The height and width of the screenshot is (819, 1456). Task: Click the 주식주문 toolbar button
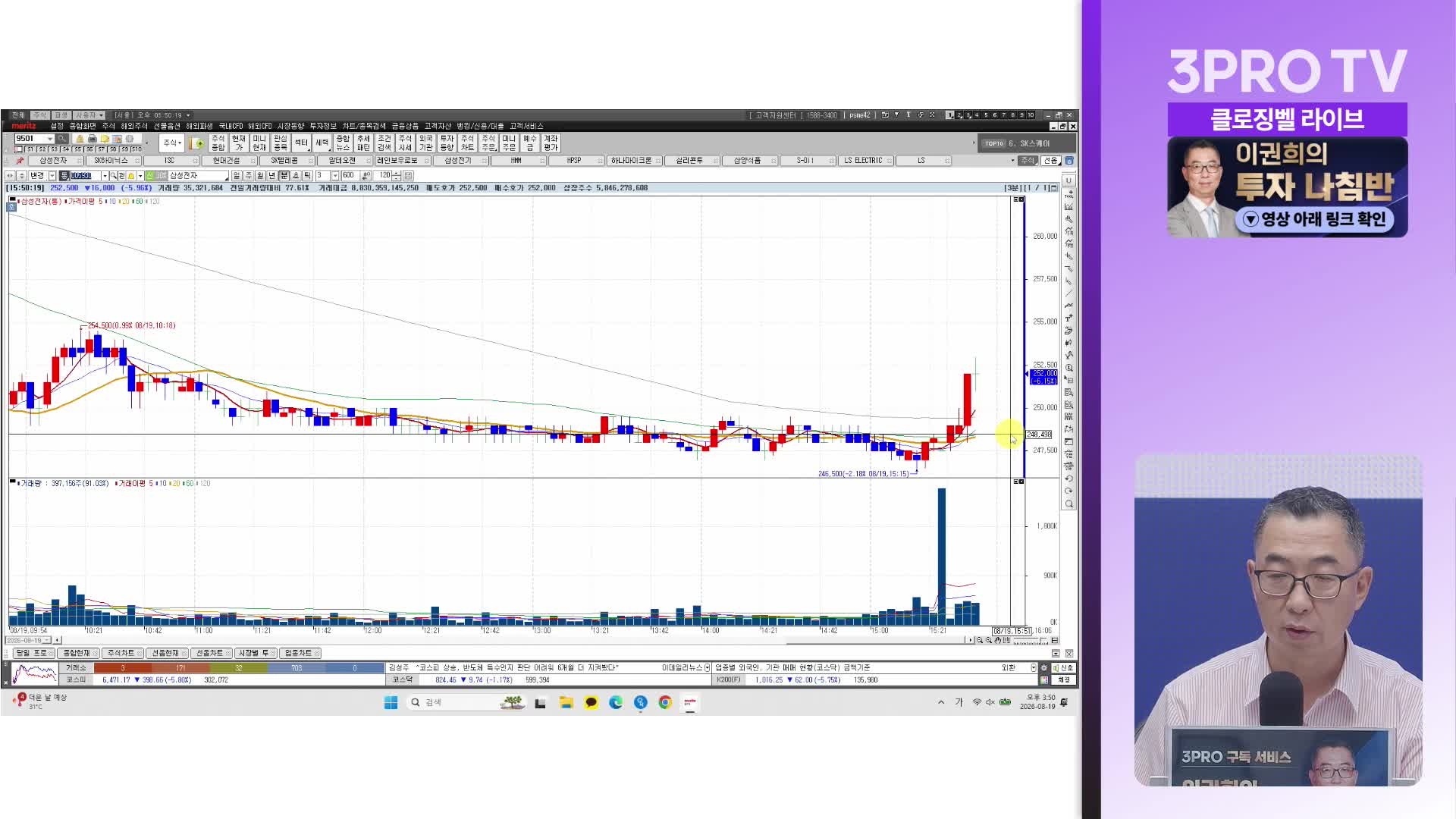click(x=488, y=143)
